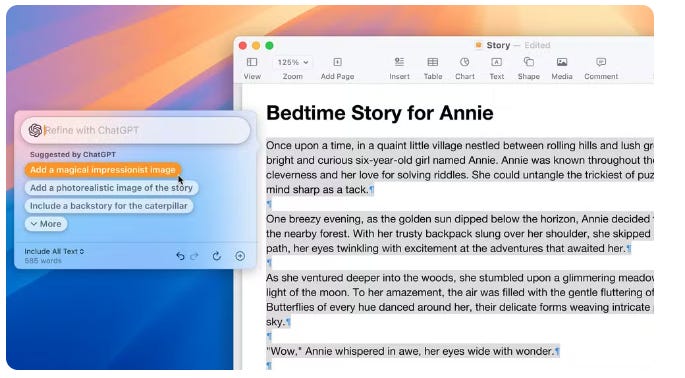Image resolution: width=685 pixels, height=378 pixels.
Task: Click the Suggested by ChatGPT label
Action: click(73, 154)
